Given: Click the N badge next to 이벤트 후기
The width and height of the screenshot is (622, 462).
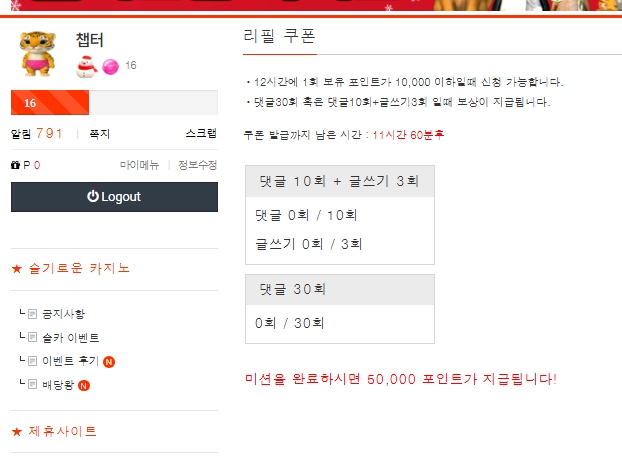Looking at the screenshot, I should [109, 362].
